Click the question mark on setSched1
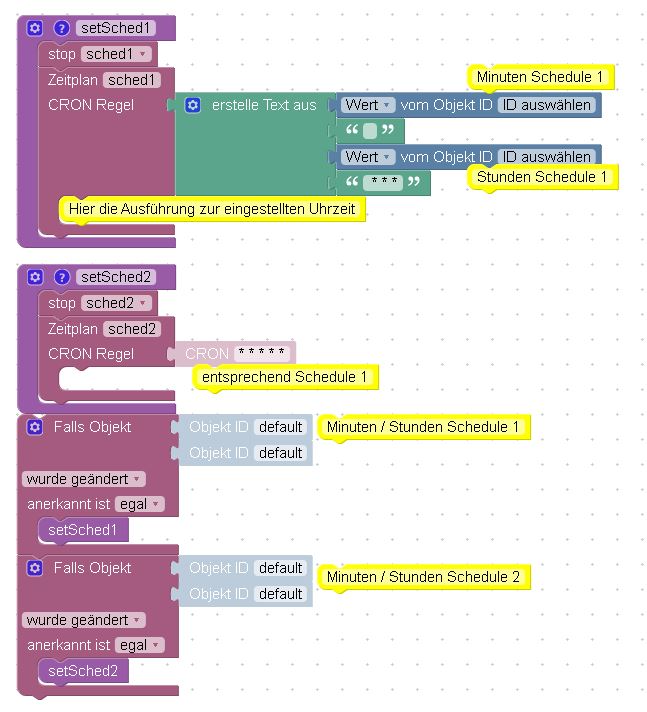Screen dimensions: 647x712 point(61,28)
